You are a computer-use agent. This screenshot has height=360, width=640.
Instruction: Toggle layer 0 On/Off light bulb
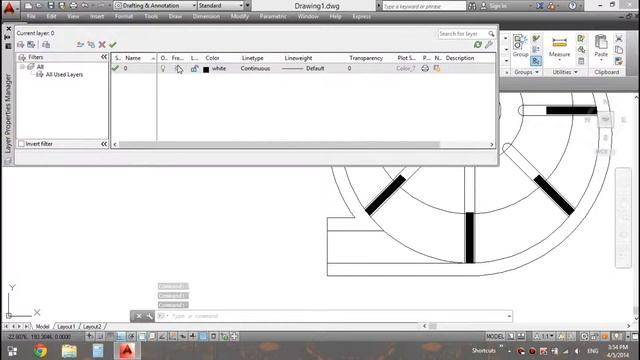(x=163, y=69)
